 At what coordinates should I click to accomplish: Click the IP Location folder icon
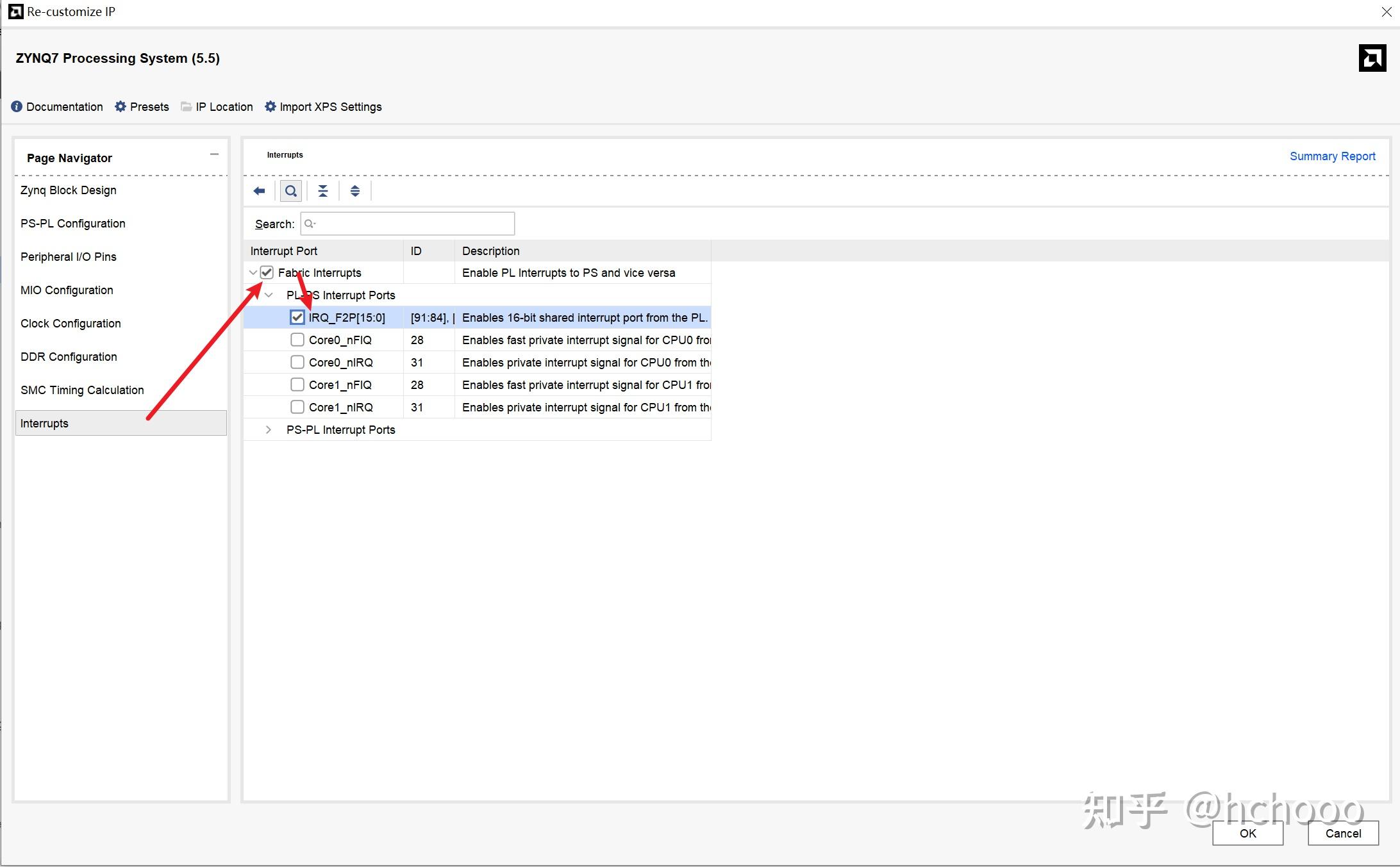[x=187, y=106]
